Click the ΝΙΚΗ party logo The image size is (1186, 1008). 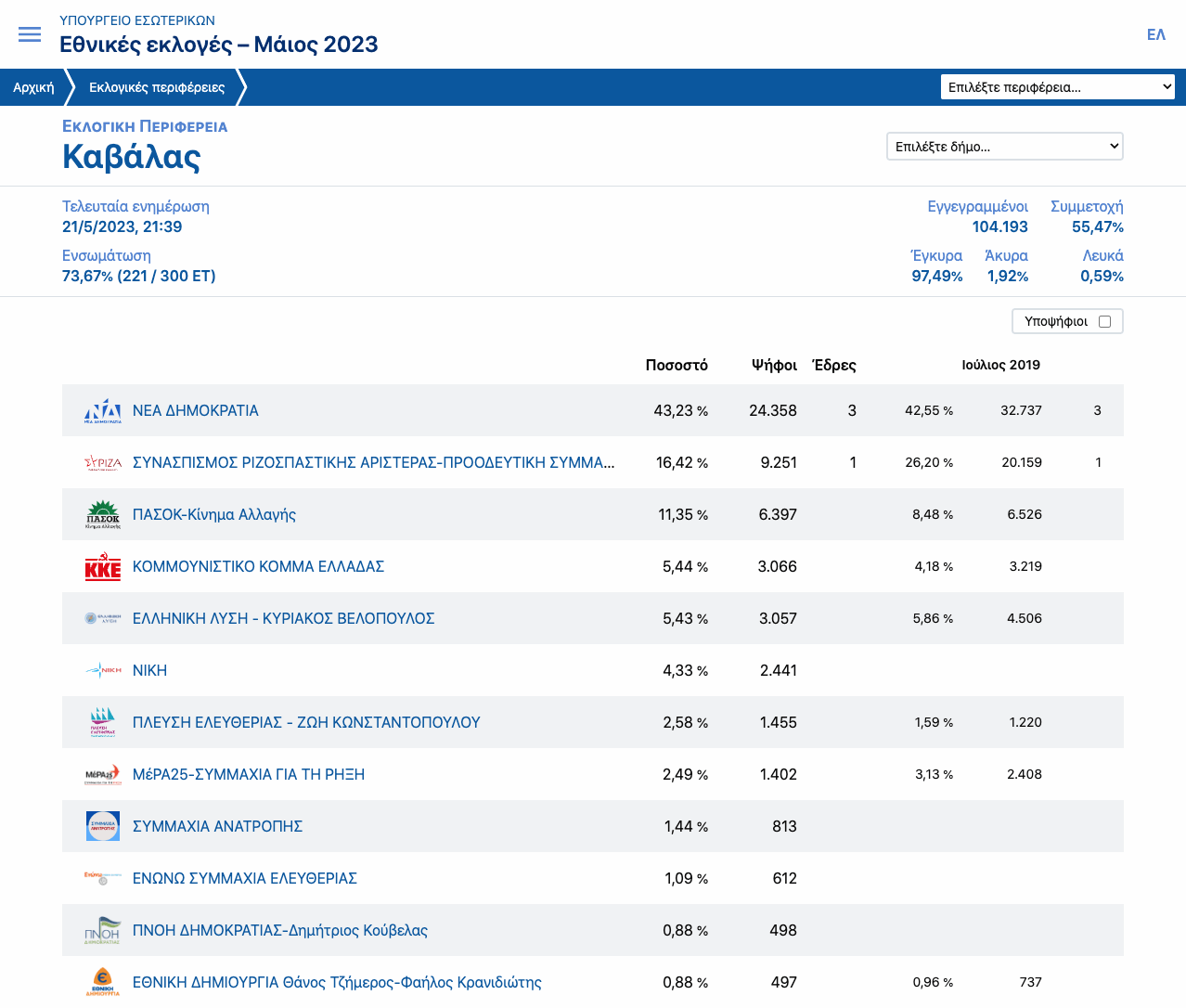(103, 670)
